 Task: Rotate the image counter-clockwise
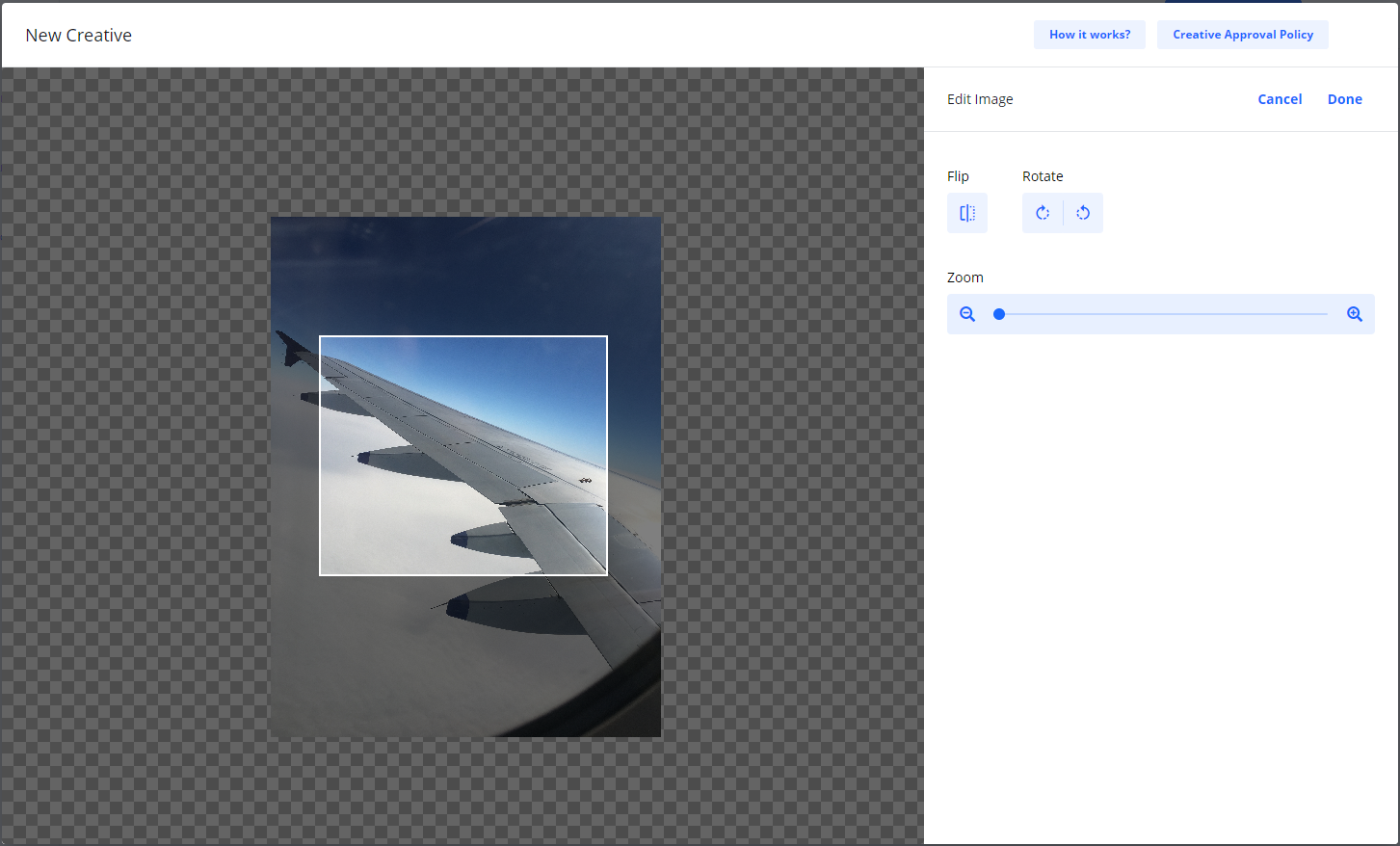tap(1083, 213)
